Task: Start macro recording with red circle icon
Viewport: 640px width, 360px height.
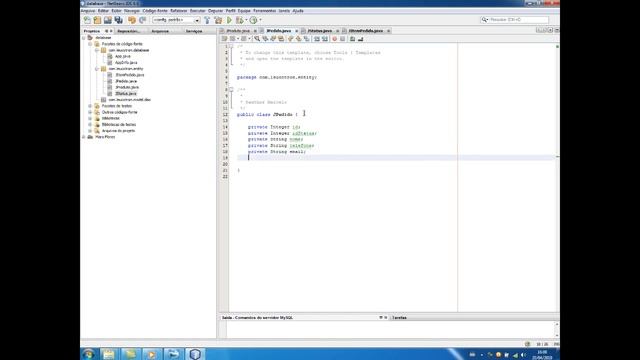Action: (x=335, y=39)
